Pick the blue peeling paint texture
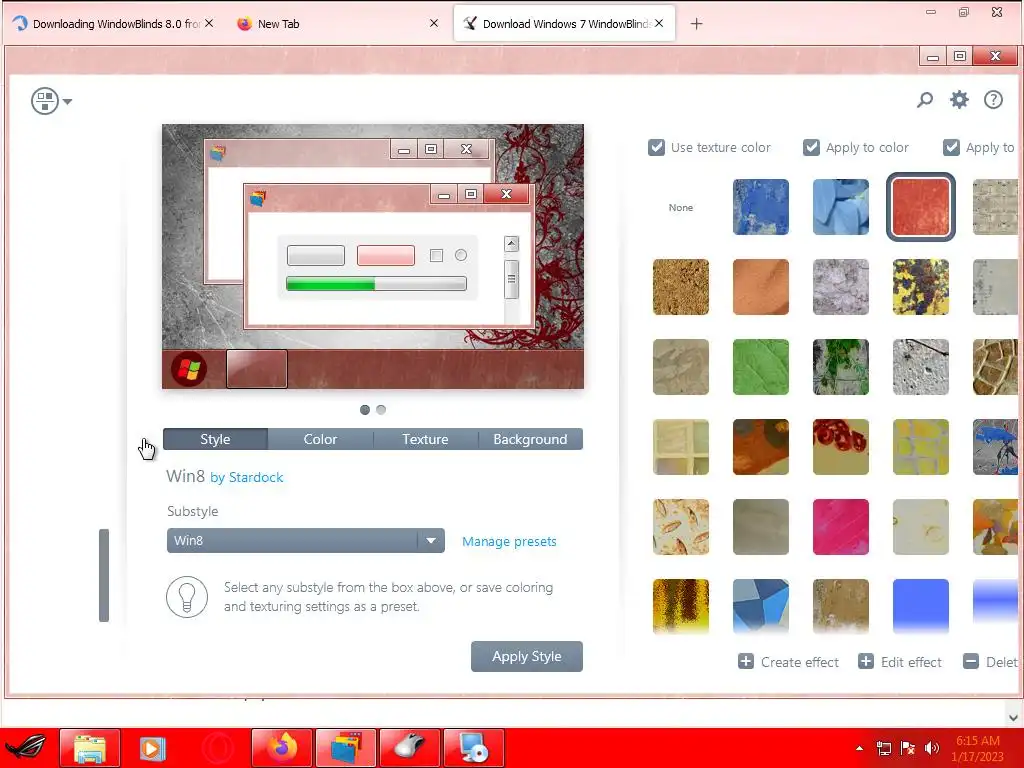Image resolution: width=1024 pixels, height=768 pixels. [x=761, y=207]
